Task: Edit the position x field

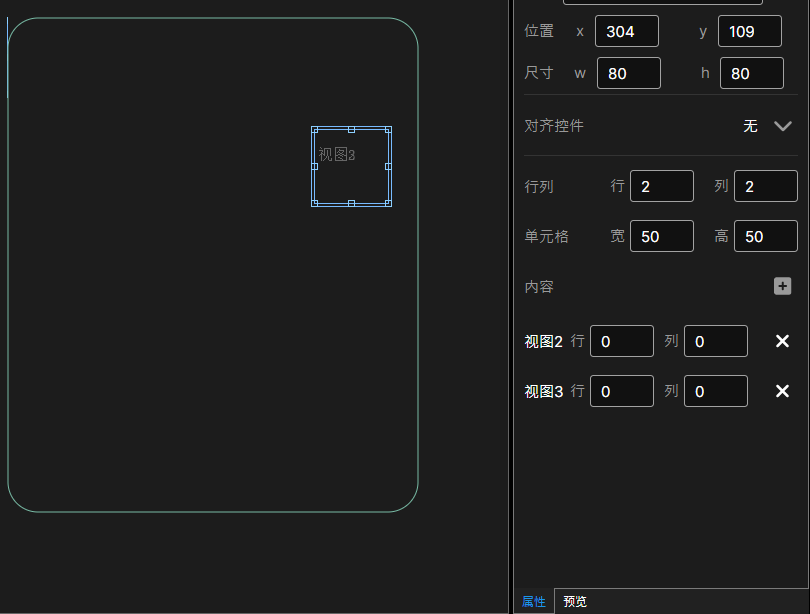Action: 627,32
